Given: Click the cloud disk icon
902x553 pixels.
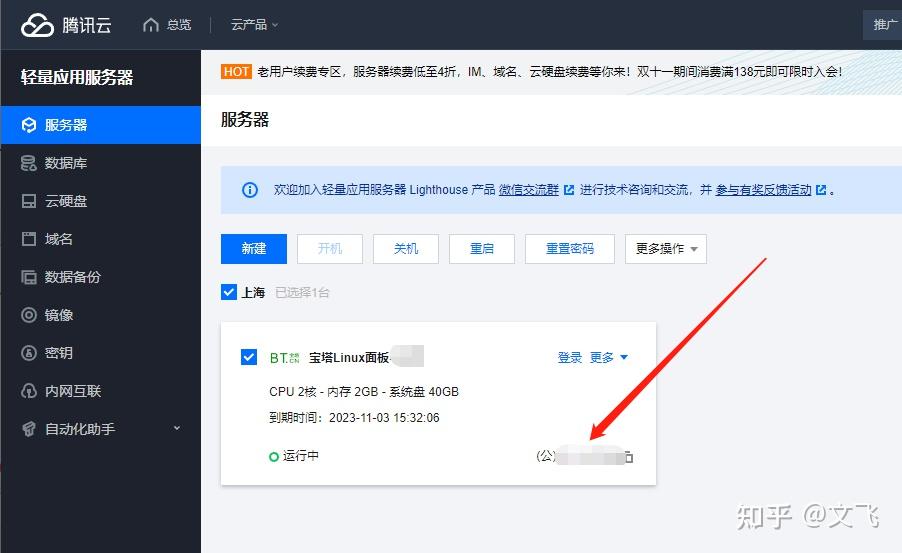Looking at the screenshot, I should tap(29, 201).
